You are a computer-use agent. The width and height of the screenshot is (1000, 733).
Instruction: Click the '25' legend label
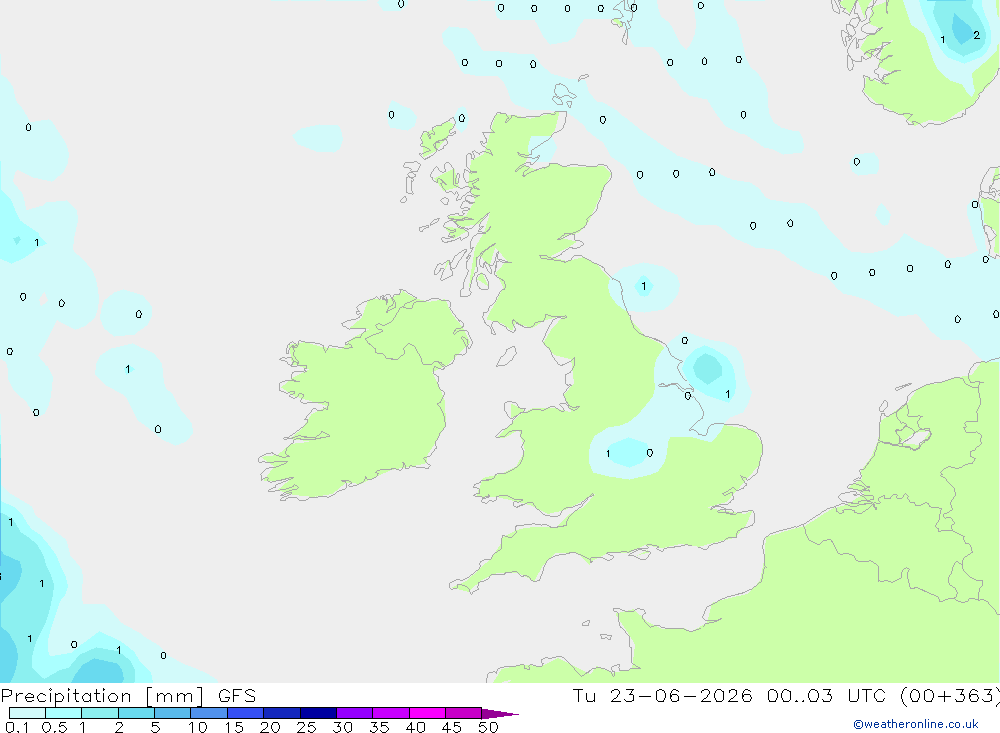(306, 727)
